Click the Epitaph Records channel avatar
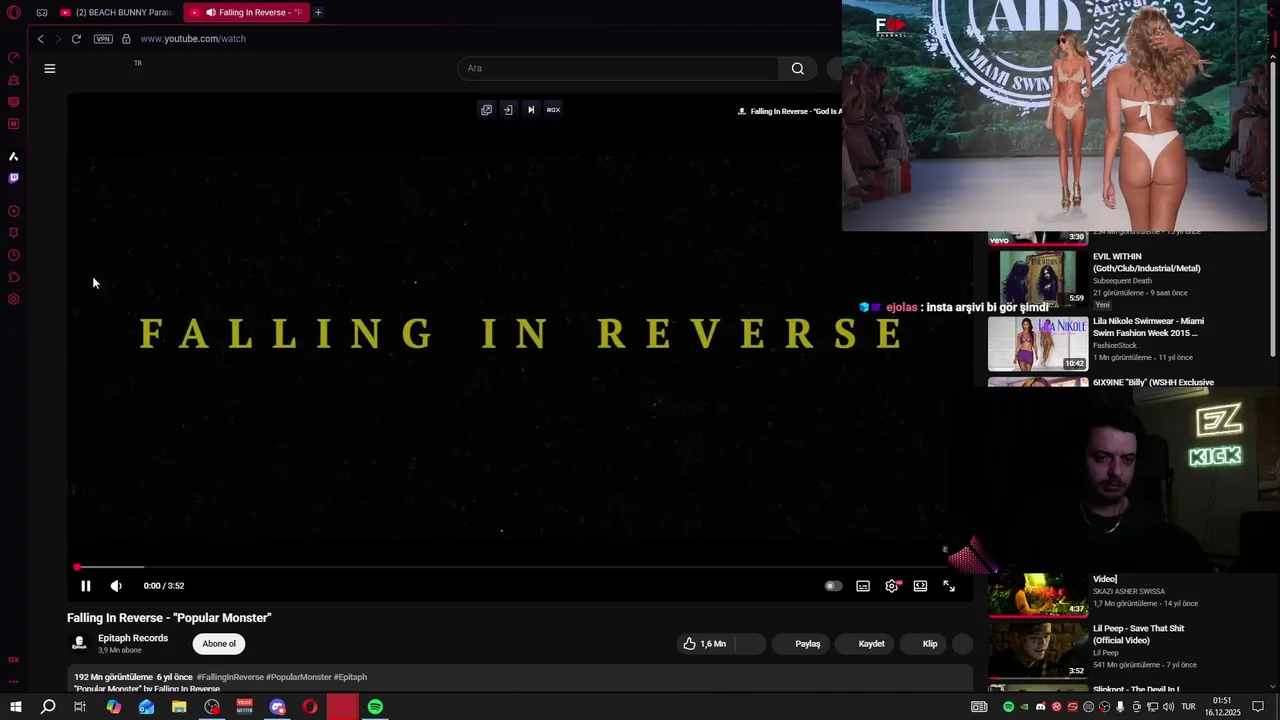Viewport: 1280px width, 720px height. pyautogui.click(x=79, y=644)
